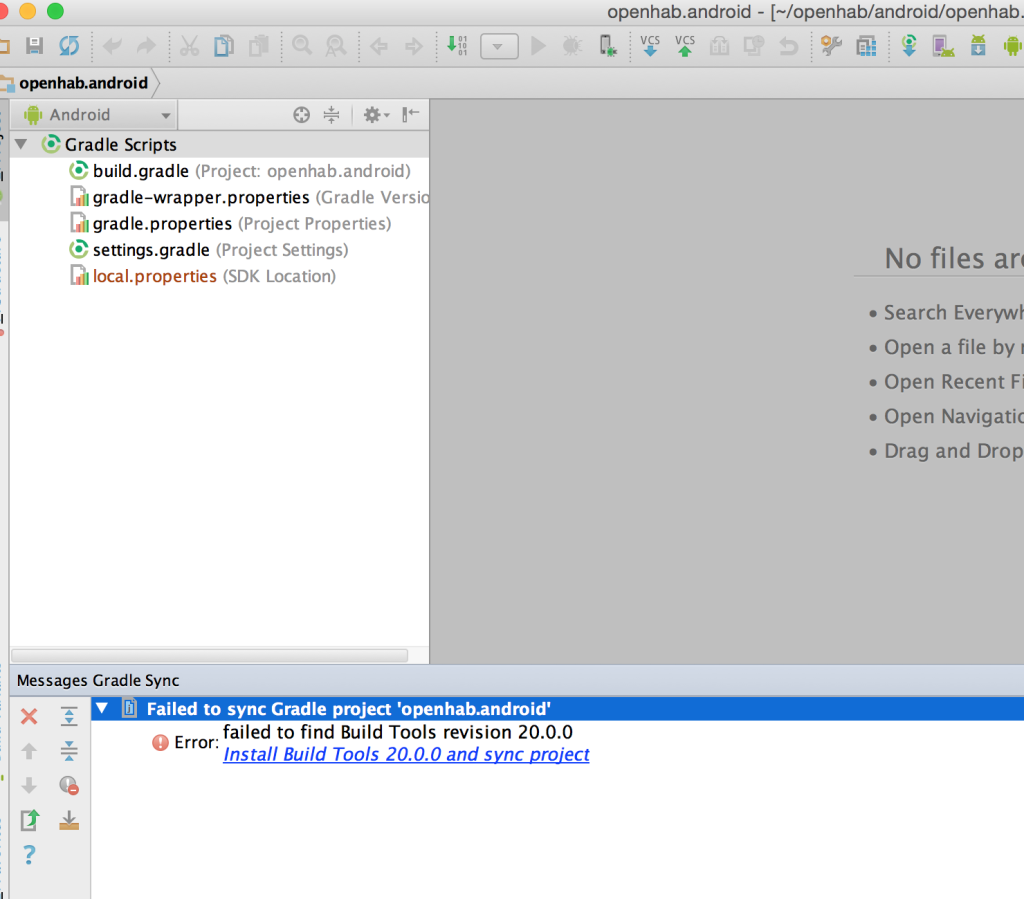The height and width of the screenshot is (899, 1024).
Task: Go to Next Message down arrow
Action: (x=29, y=785)
